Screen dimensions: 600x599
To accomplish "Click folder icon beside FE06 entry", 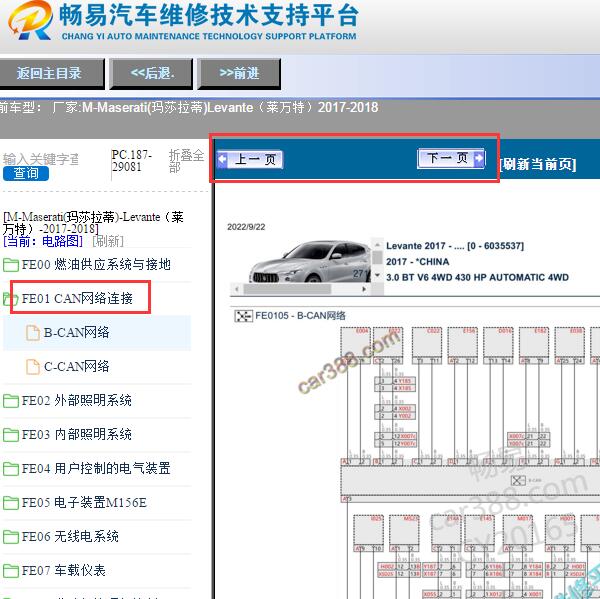I will pyautogui.click(x=11, y=537).
